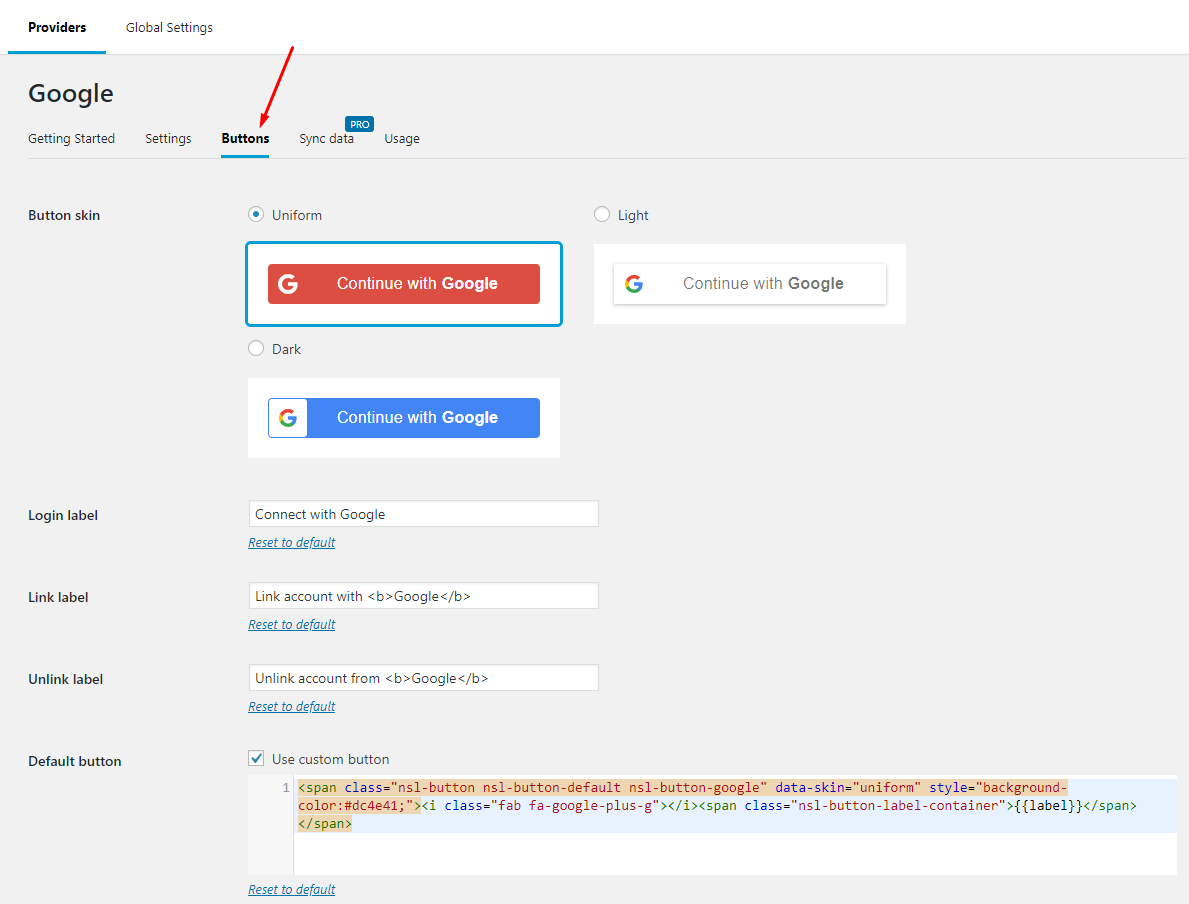Select the Buttons tab
The image size is (1189, 904).
245,139
